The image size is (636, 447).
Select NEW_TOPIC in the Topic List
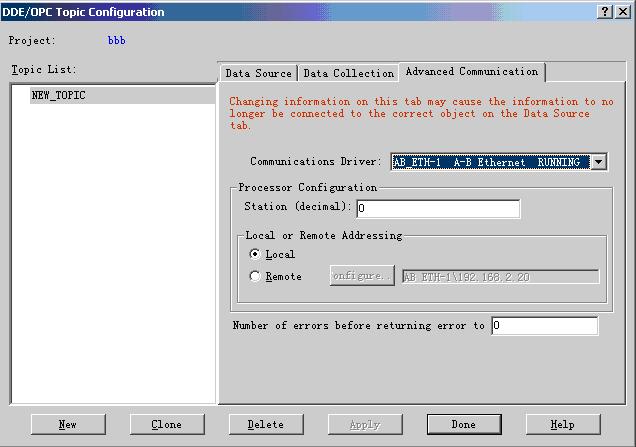(x=59, y=96)
